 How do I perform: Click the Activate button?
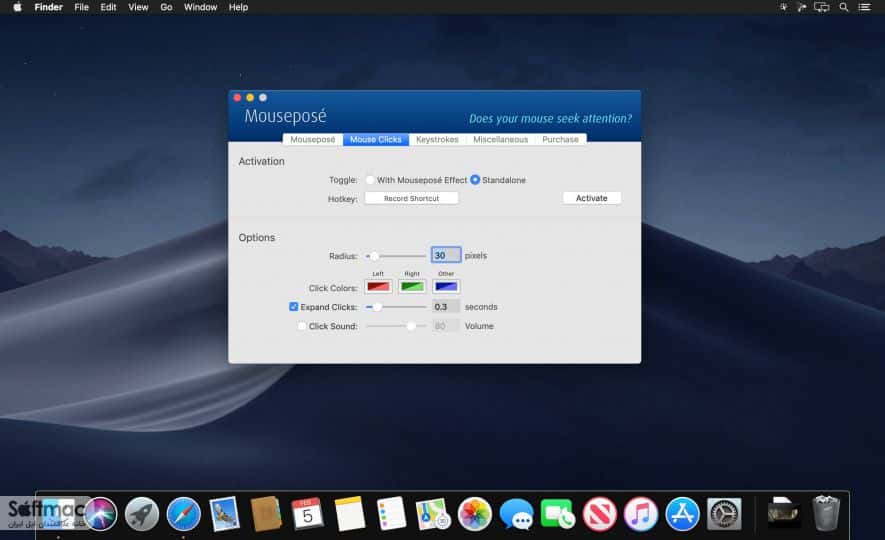pos(592,198)
